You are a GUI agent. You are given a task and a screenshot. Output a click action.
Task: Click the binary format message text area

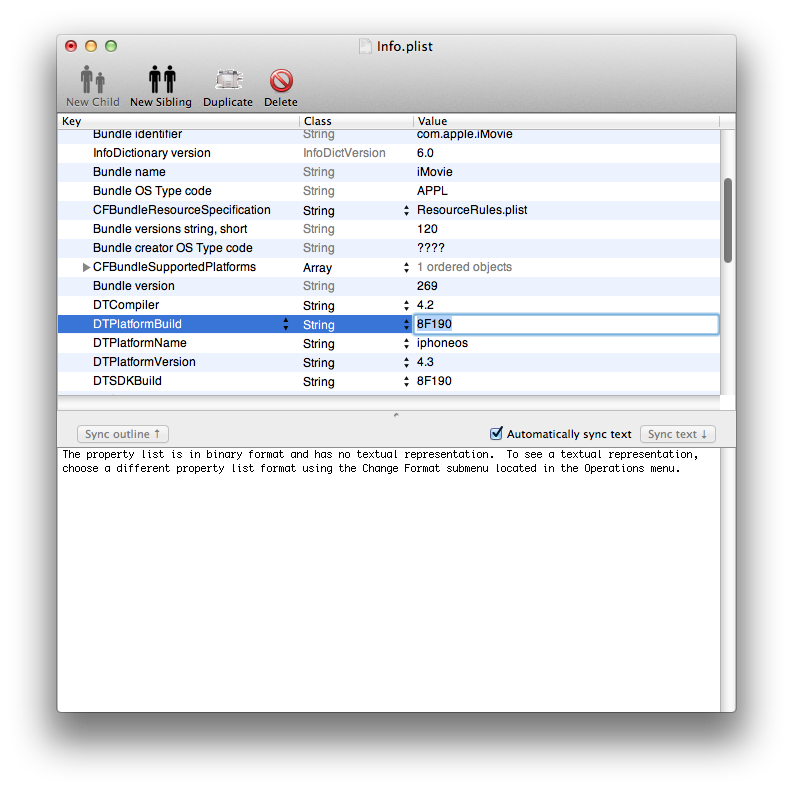388,580
